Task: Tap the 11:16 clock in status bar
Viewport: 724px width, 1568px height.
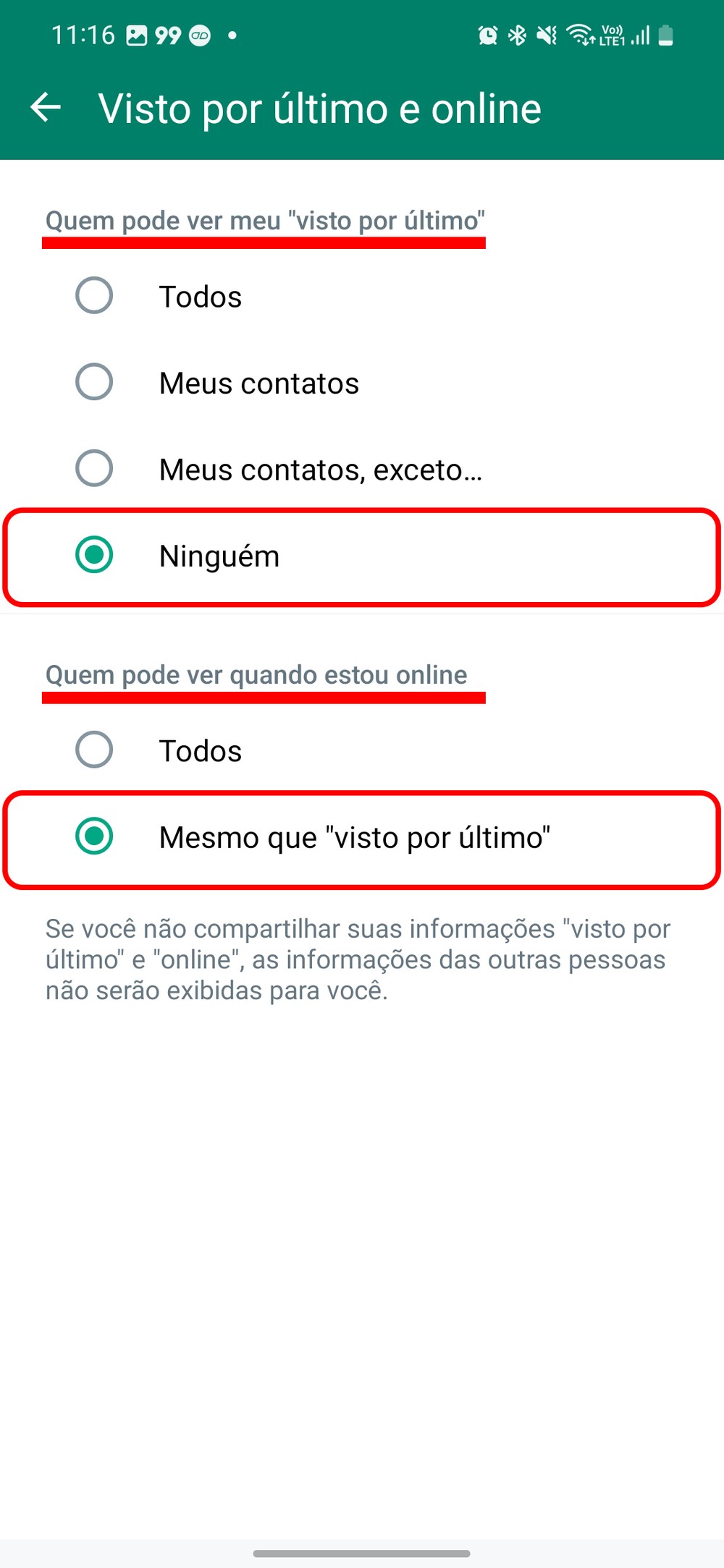Action: (x=83, y=35)
